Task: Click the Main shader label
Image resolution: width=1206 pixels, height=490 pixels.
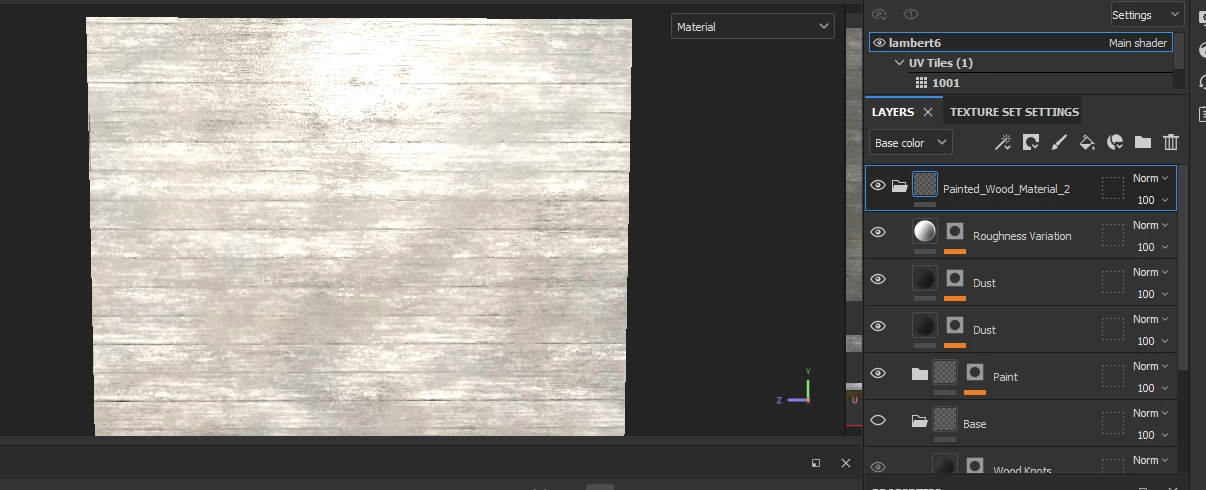Action: [x=1138, y=43]
